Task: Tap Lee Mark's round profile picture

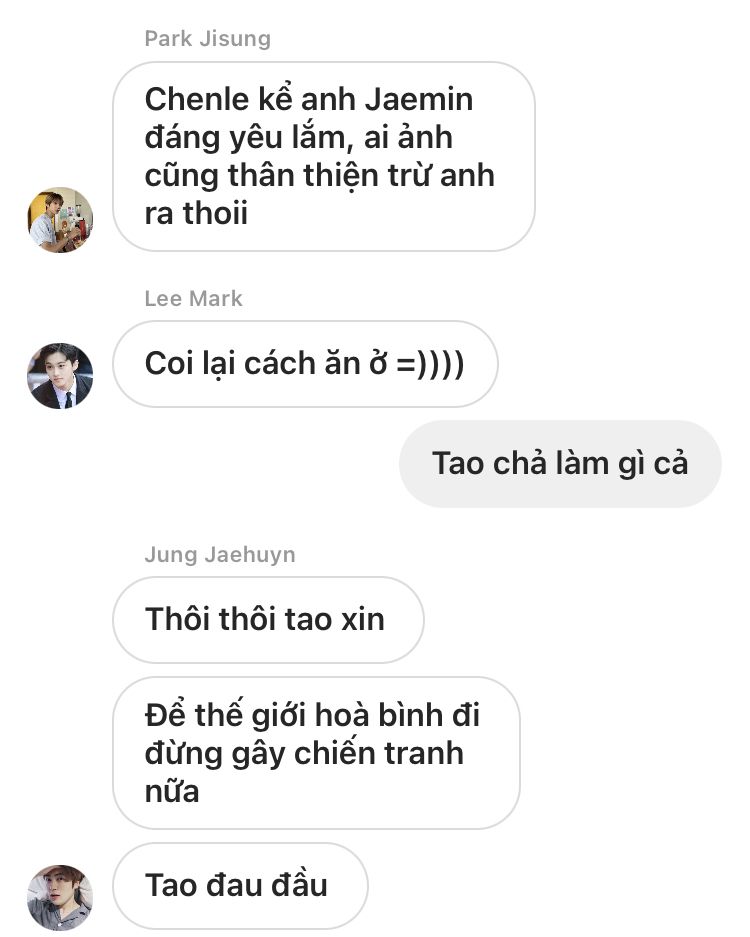Action: [x=60, y=376]
